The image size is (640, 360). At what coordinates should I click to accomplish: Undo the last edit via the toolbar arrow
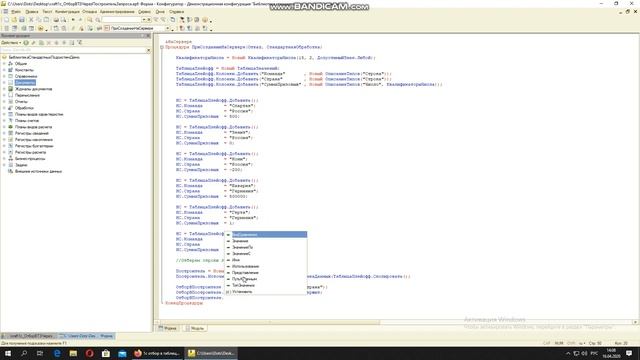73,20
